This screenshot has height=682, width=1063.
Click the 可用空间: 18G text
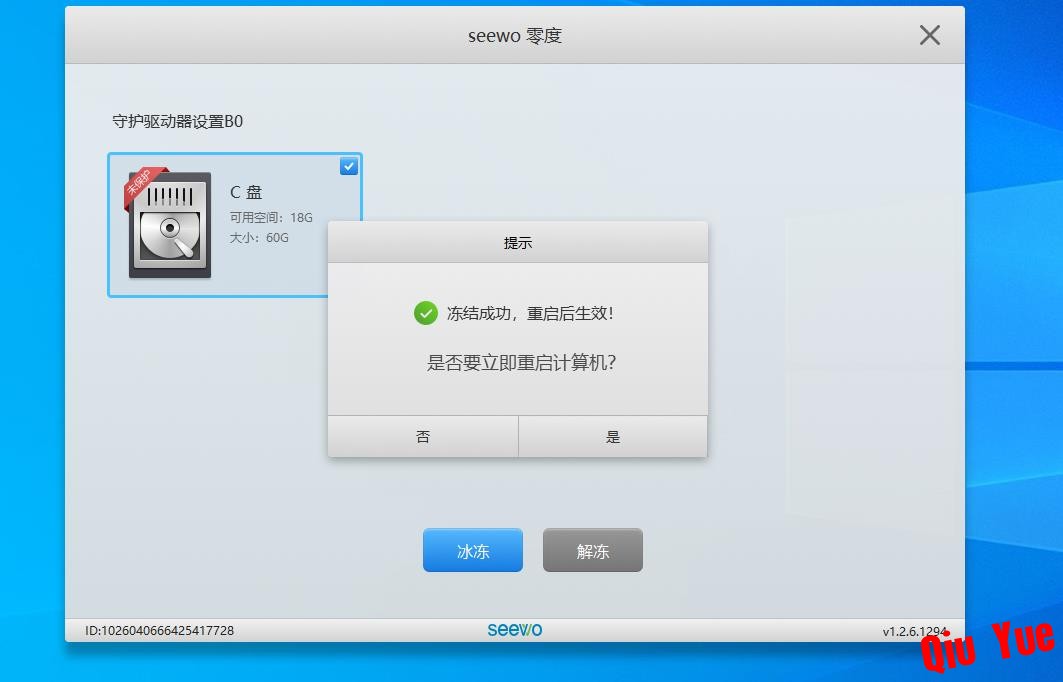(271, 218)
